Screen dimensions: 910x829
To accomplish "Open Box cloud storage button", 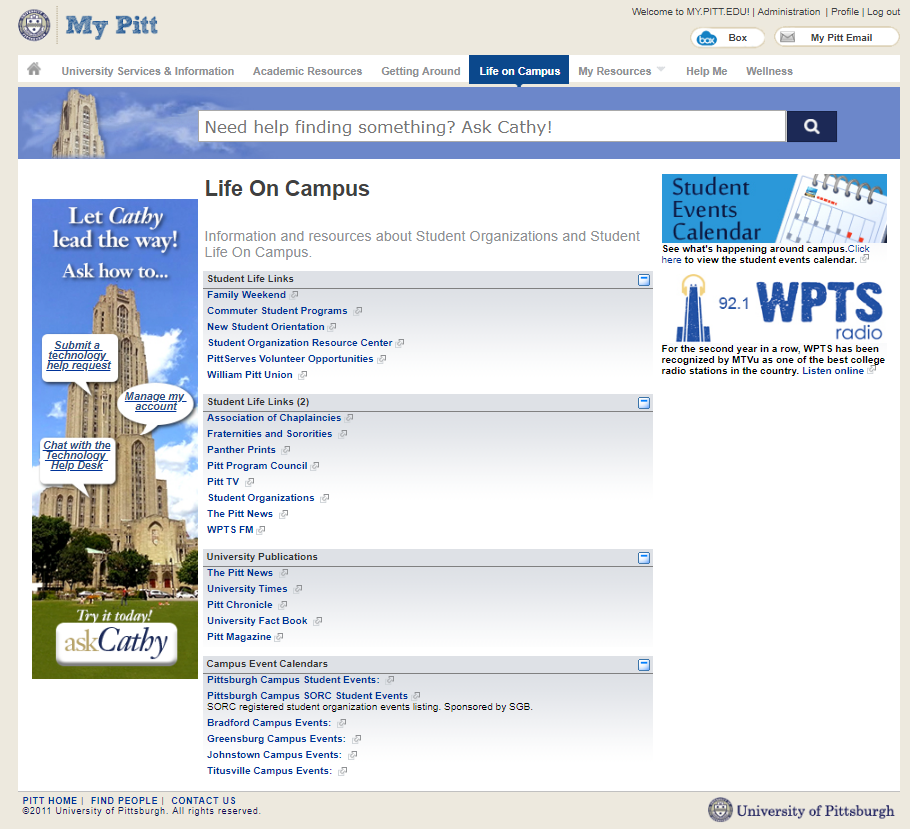I will click(x=727, y=38).
